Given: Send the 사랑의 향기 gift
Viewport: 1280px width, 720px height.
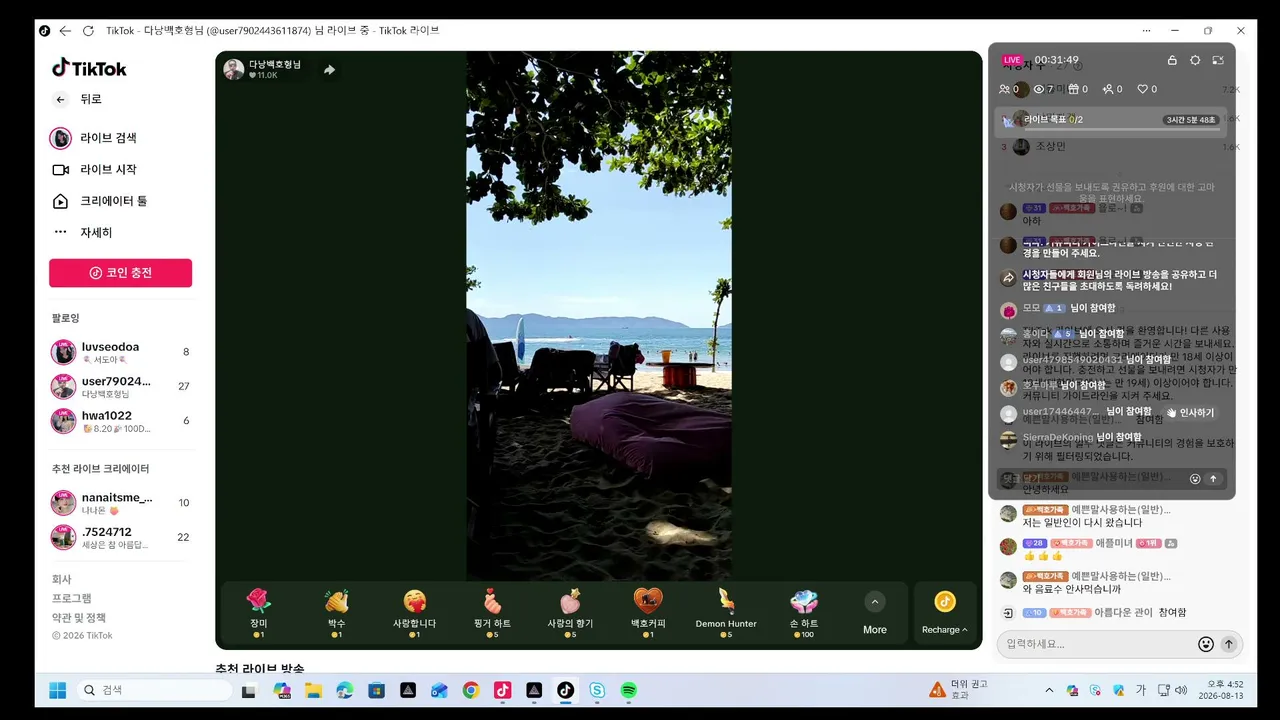Looking at the screenshot, I should click(x=570, y=612).
